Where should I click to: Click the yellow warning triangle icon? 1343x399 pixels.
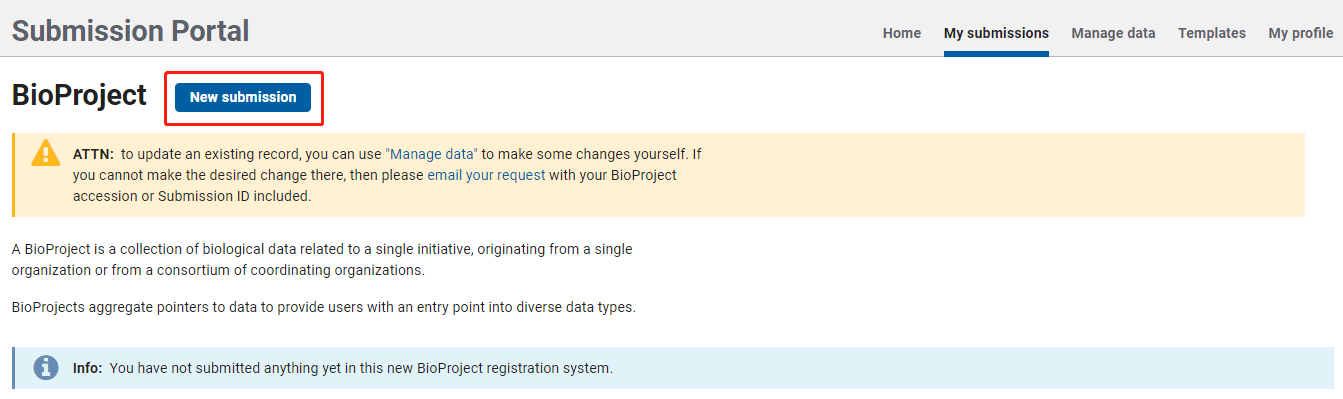[46, 152]
